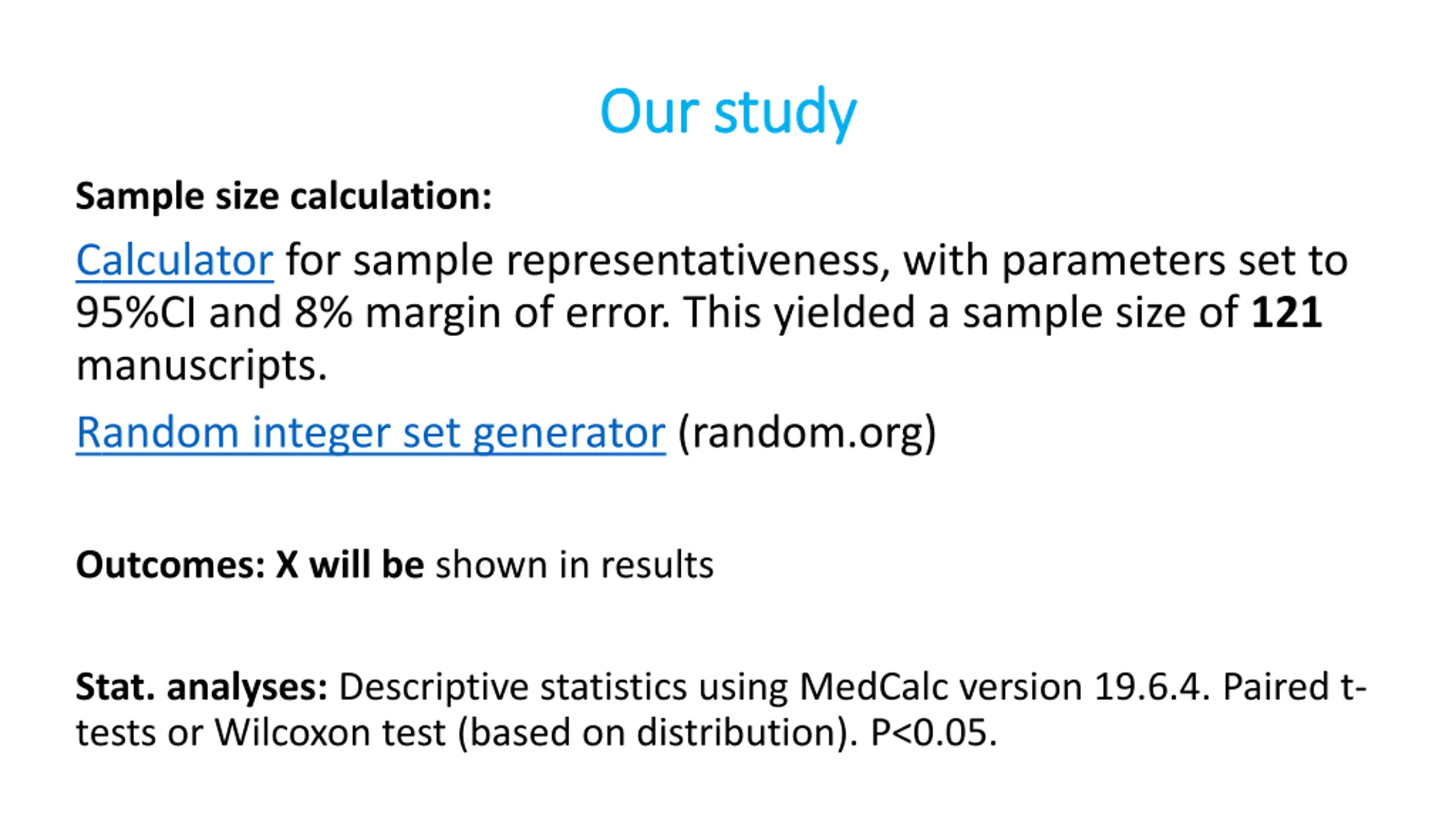Click the '8%' margin value
Viewport: 1456px width, 819px height.
click(x=323, y=313)
